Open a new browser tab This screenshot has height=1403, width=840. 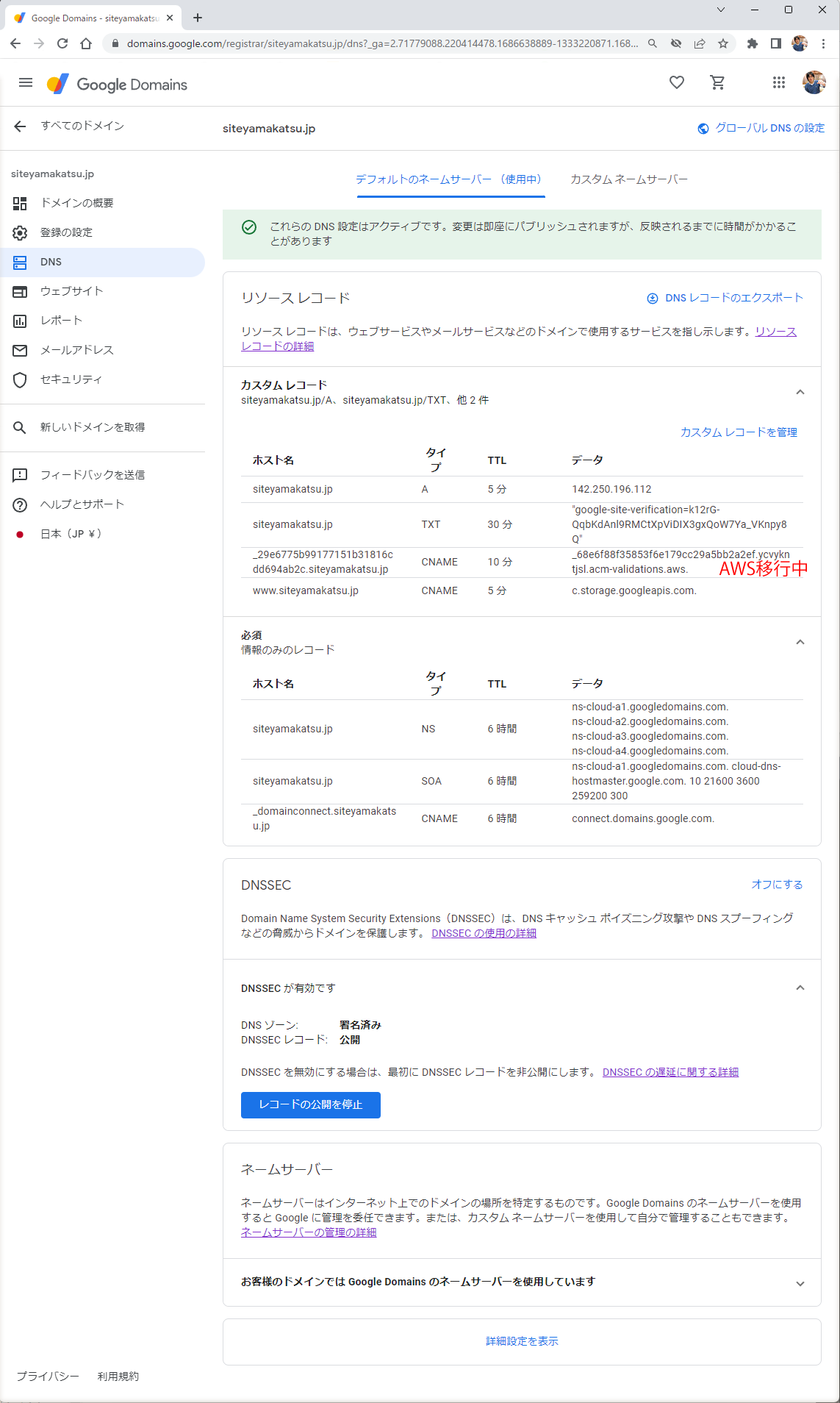(198, 18)
